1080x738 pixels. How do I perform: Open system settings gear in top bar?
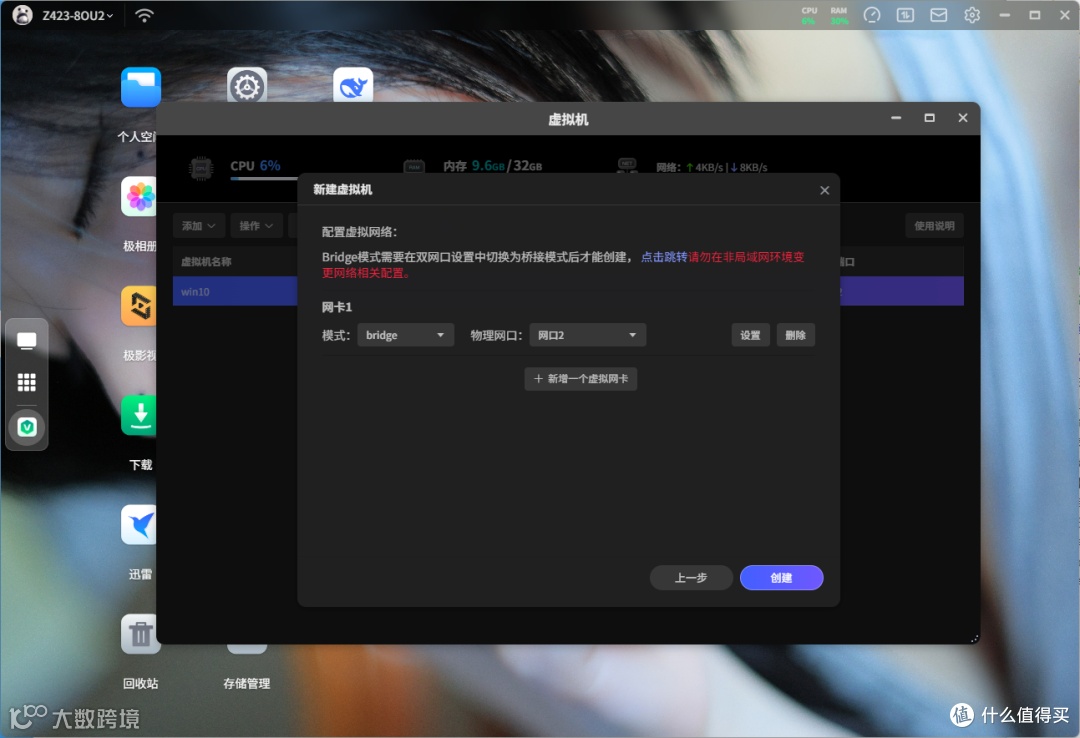[x=971, y=15]
